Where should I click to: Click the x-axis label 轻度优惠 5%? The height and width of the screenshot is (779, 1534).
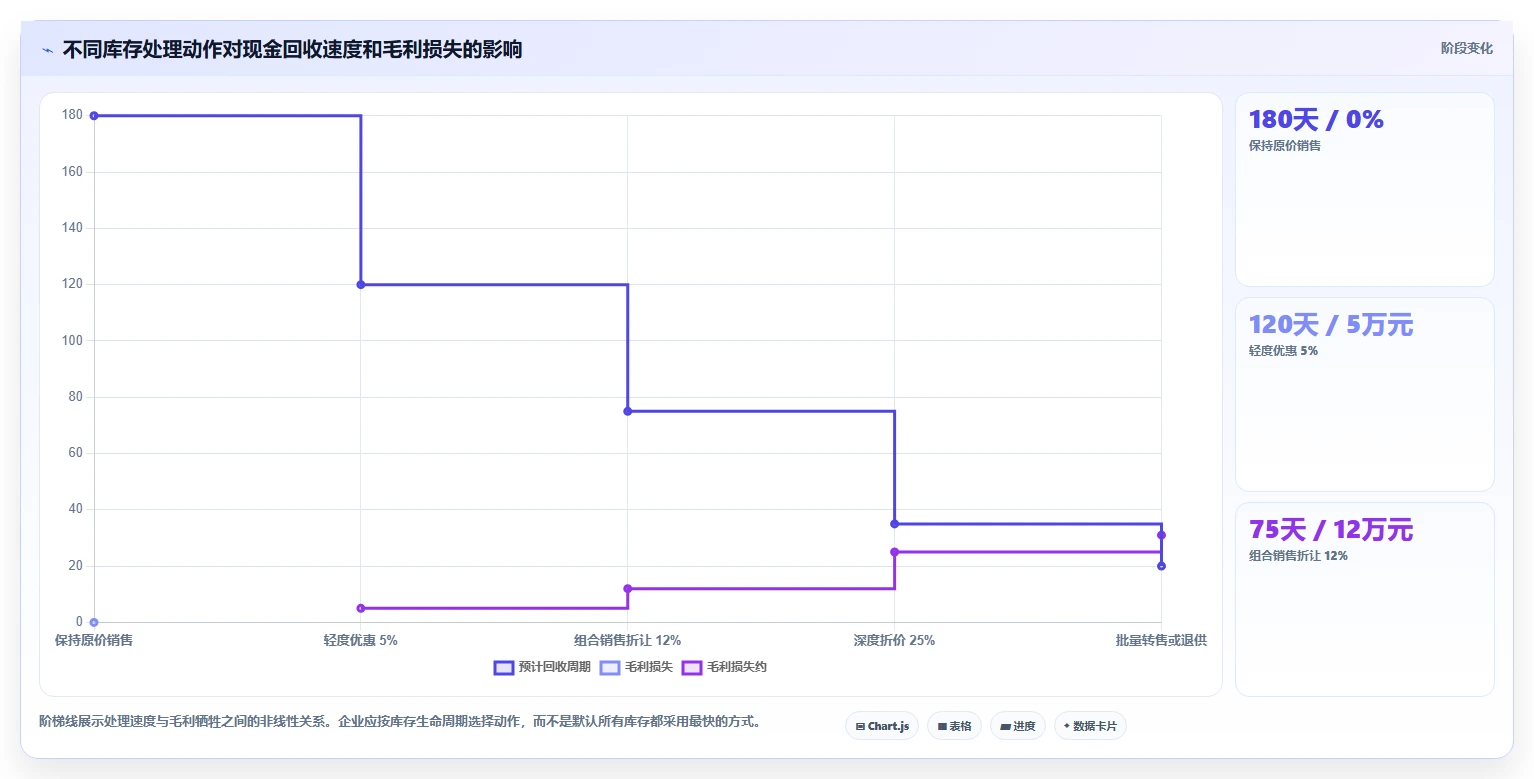coord(361,640)
